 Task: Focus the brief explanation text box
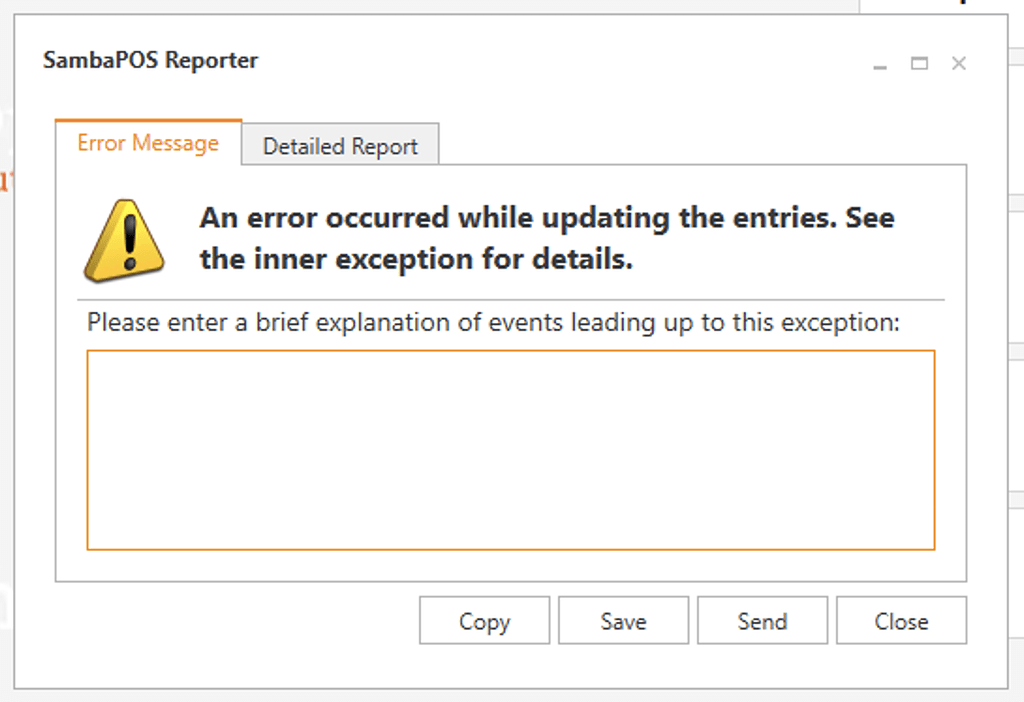tap(510, 449)
